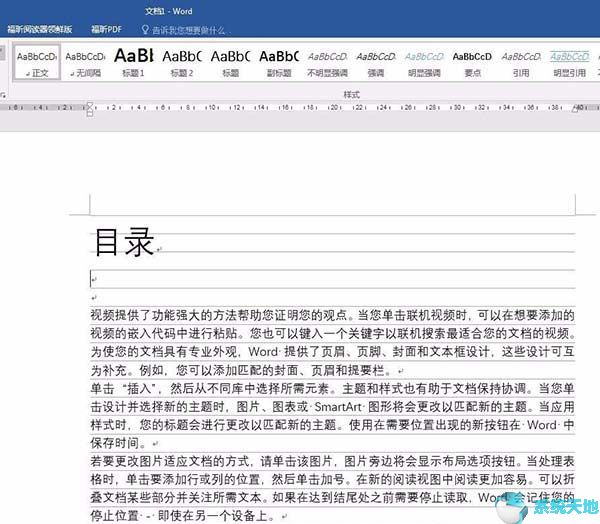Apply the 标题 title style
This screenshot has height=524, width=600.
point(230,62)
